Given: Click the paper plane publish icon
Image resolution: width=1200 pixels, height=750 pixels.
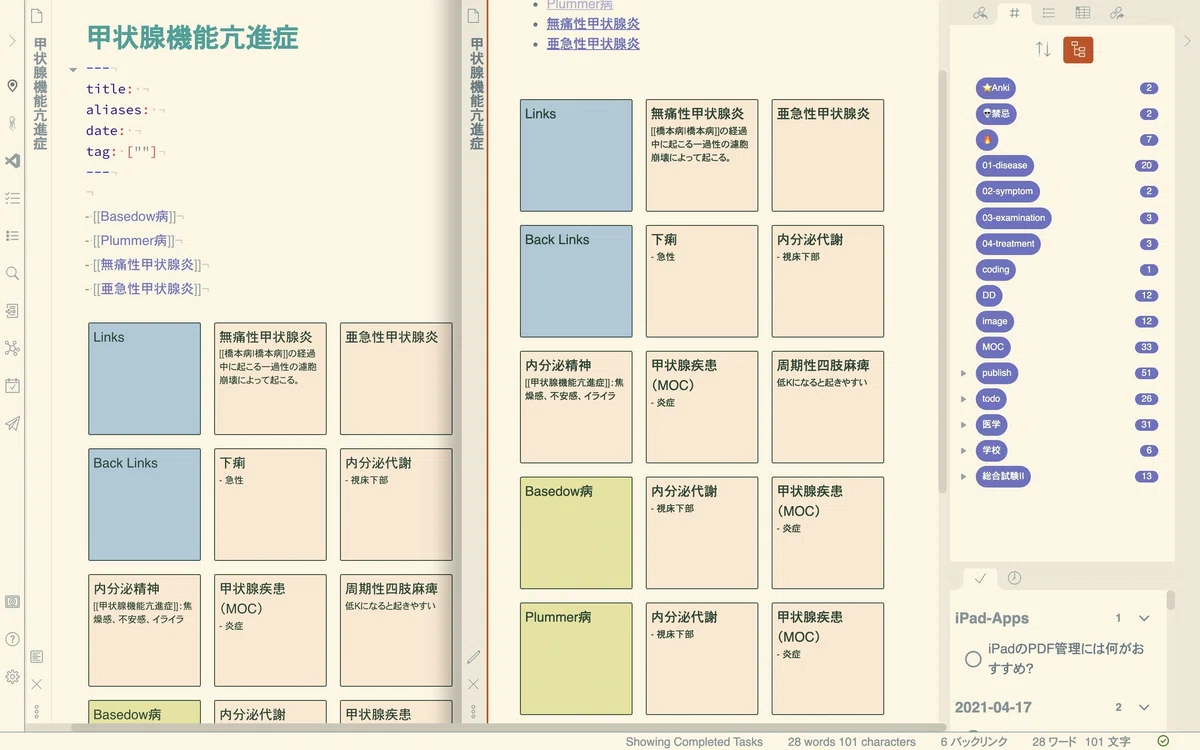Looking at the screenshot, I should (12, 423).
